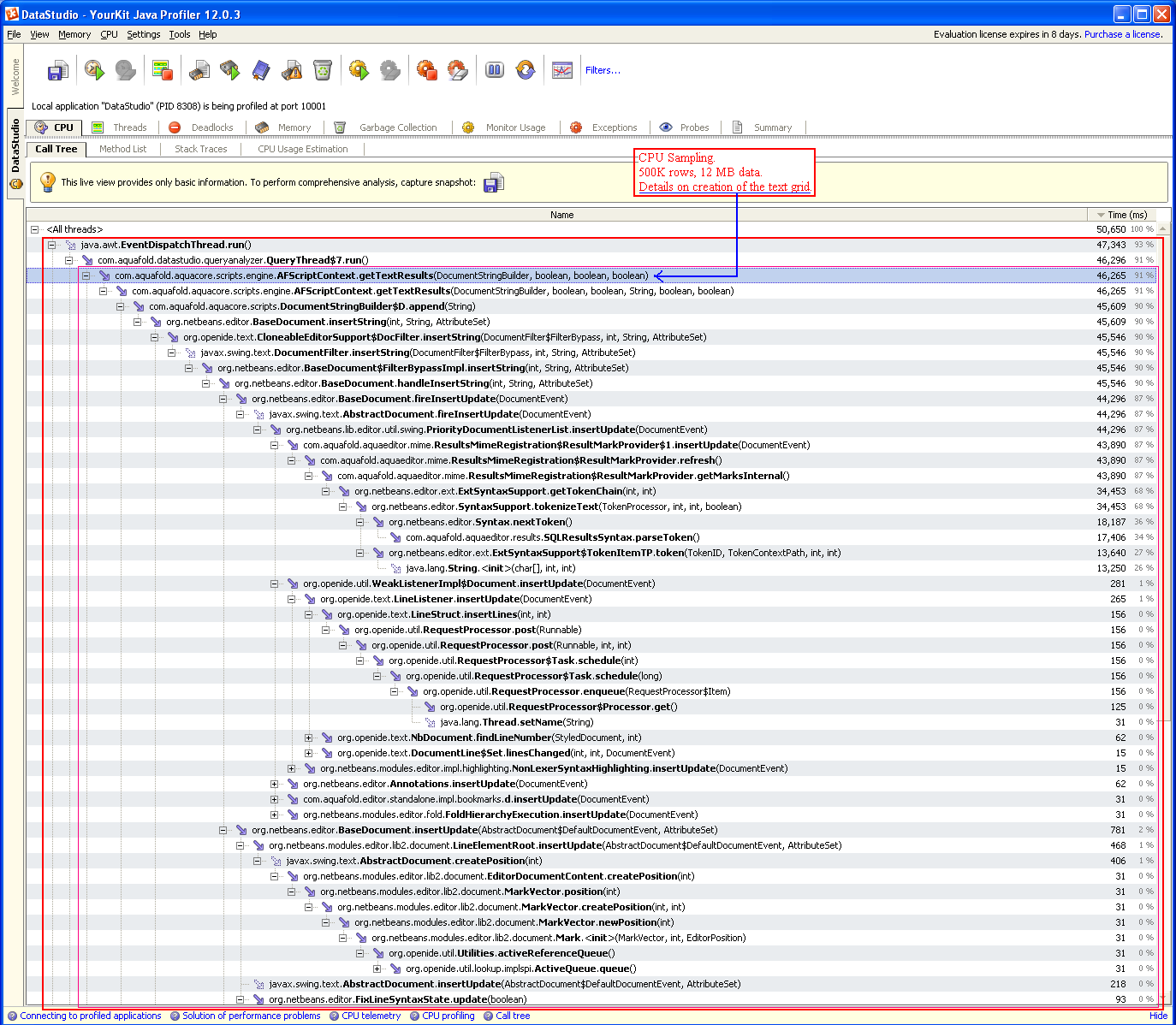Click the red gear with stop square icon
The height and width of the screenshot is (1025, 1176).
coord(427,70)
